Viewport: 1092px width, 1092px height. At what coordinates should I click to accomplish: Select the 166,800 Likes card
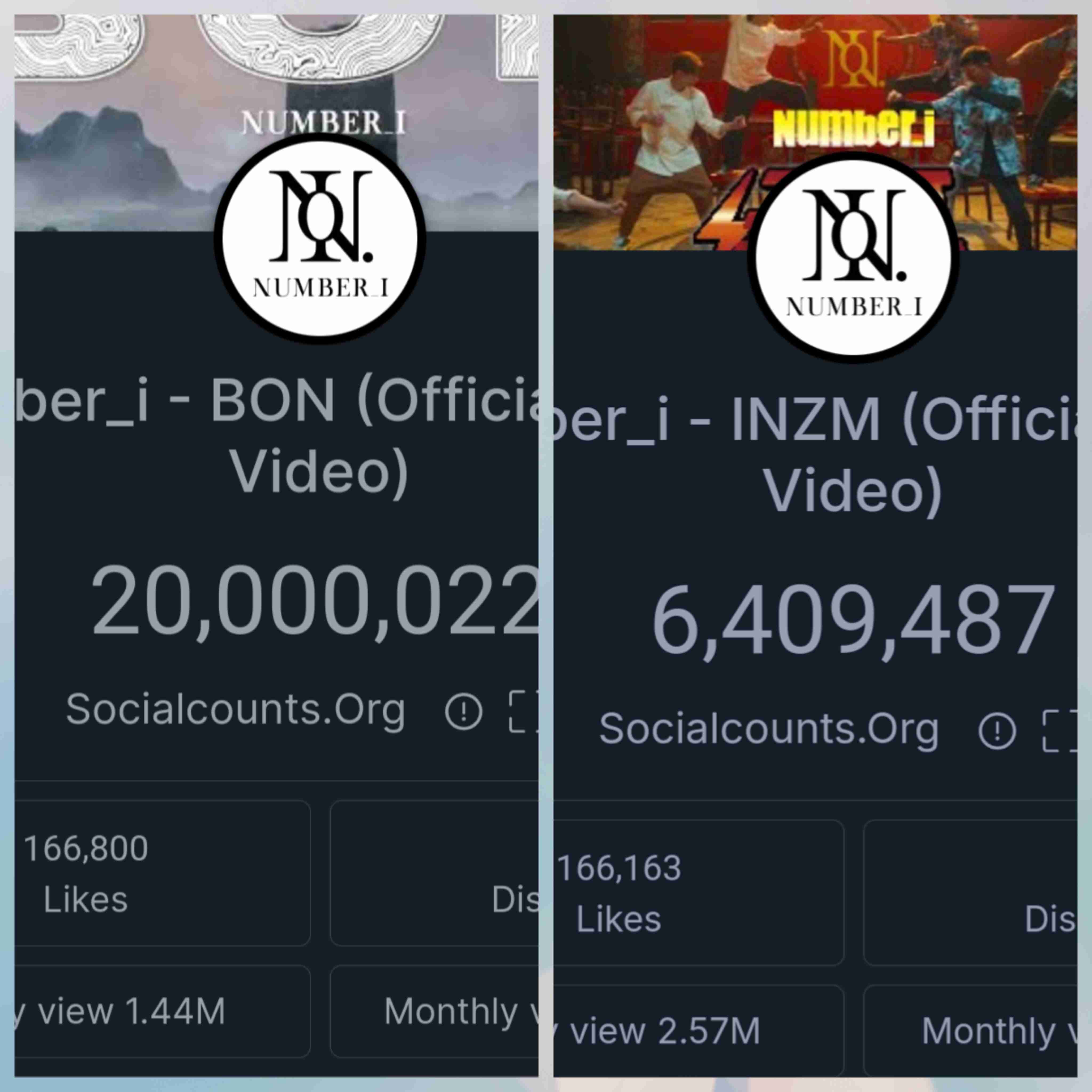(x=163, y=873)
